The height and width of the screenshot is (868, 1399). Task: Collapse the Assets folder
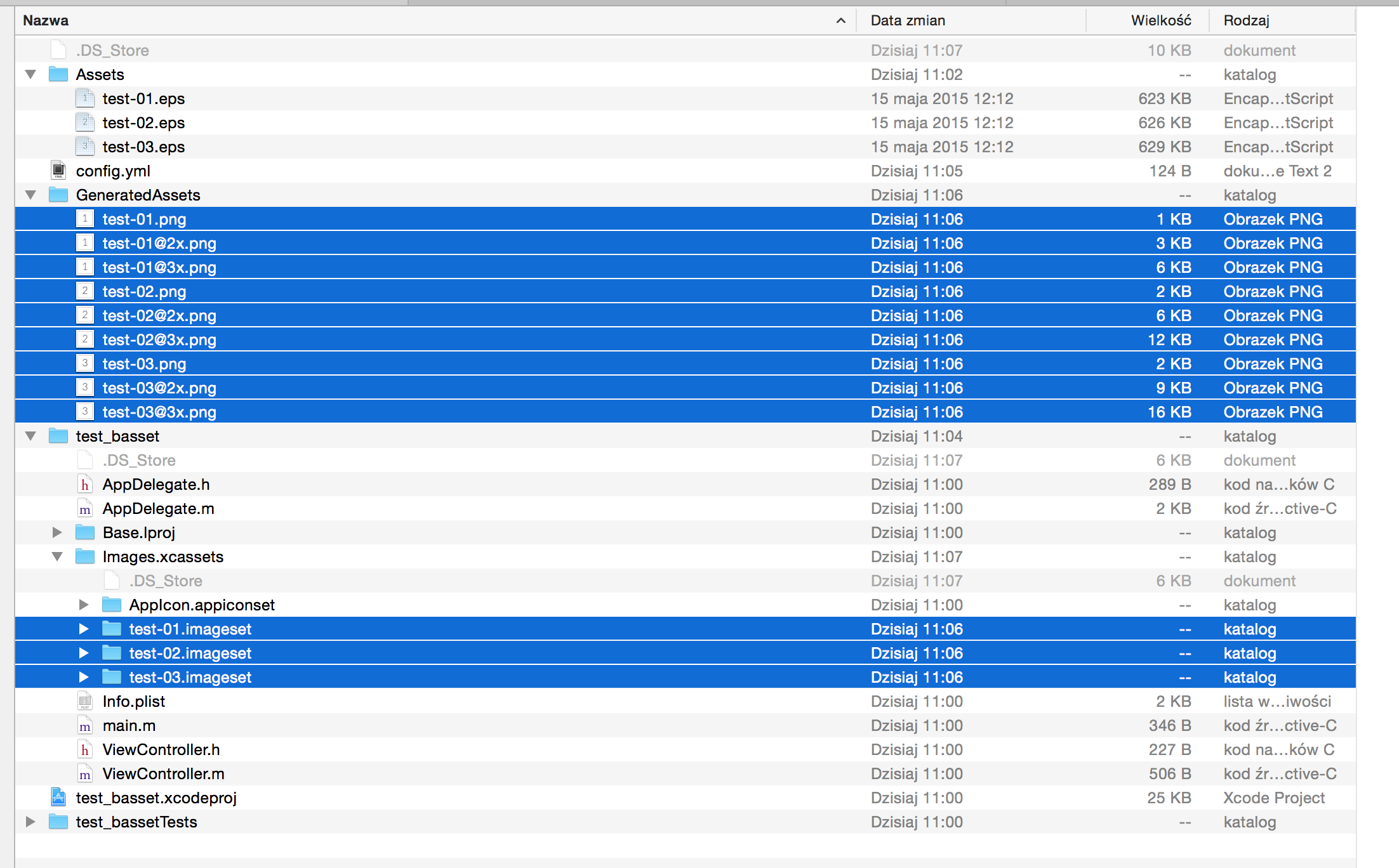point(30,74)
